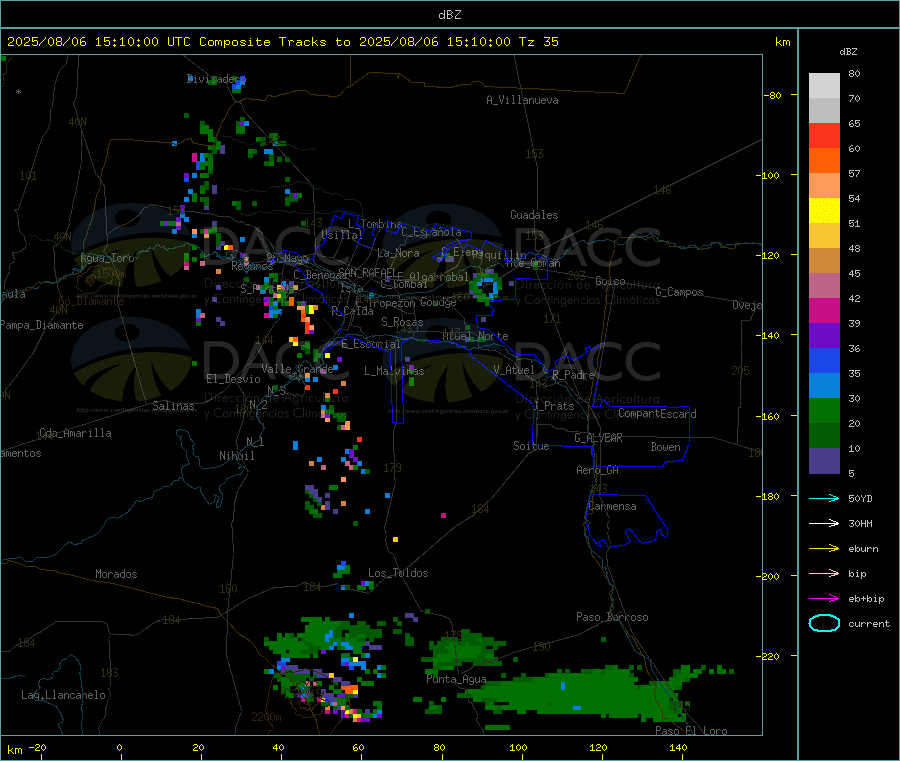Viewport: 900px width, 761px height.
Task: Click the cyan 50YD track arrow in legend
Action: [x=824, y=498]
